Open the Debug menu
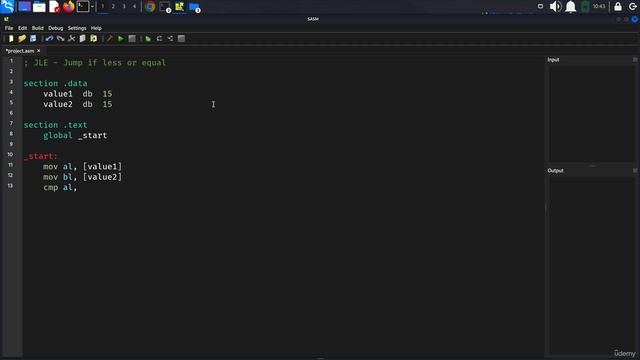Viewport: 640px width, 360px height. [56, 28]
